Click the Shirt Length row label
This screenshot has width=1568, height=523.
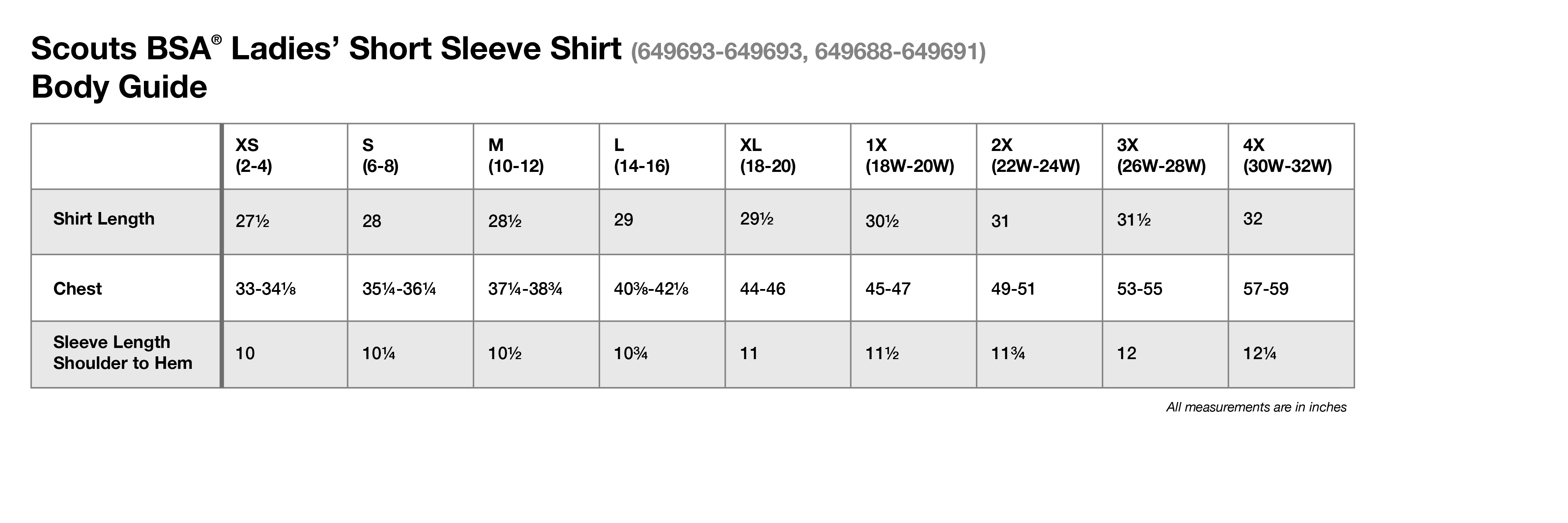[104, 219]
